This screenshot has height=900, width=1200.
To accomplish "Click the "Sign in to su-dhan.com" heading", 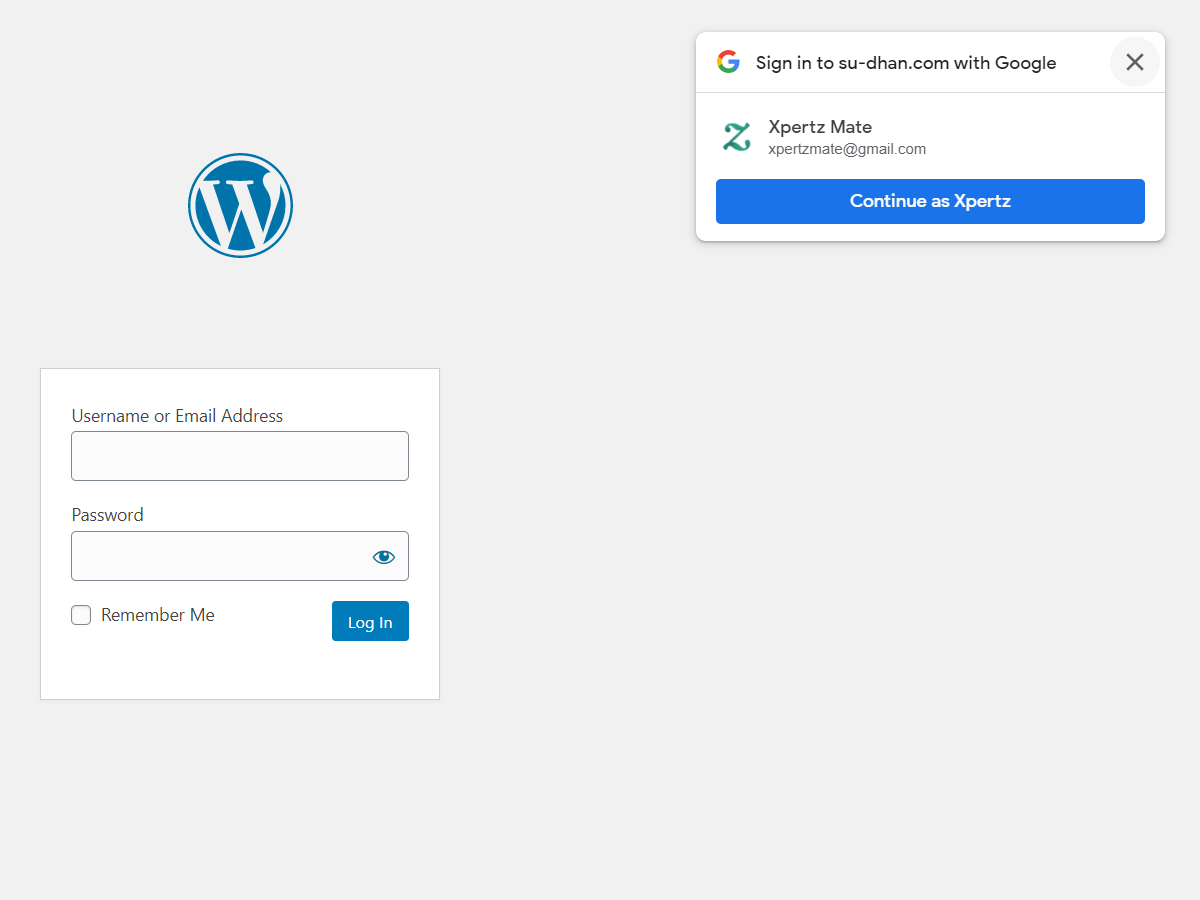I will click(852, 63).
